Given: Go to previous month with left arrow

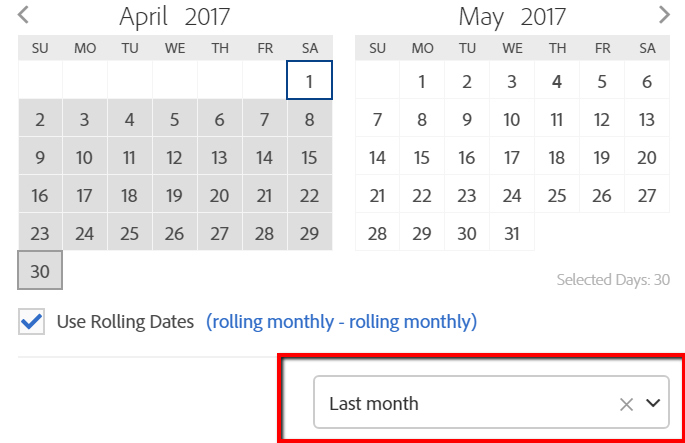Looking at the screenshot, I should pos(24,15).
